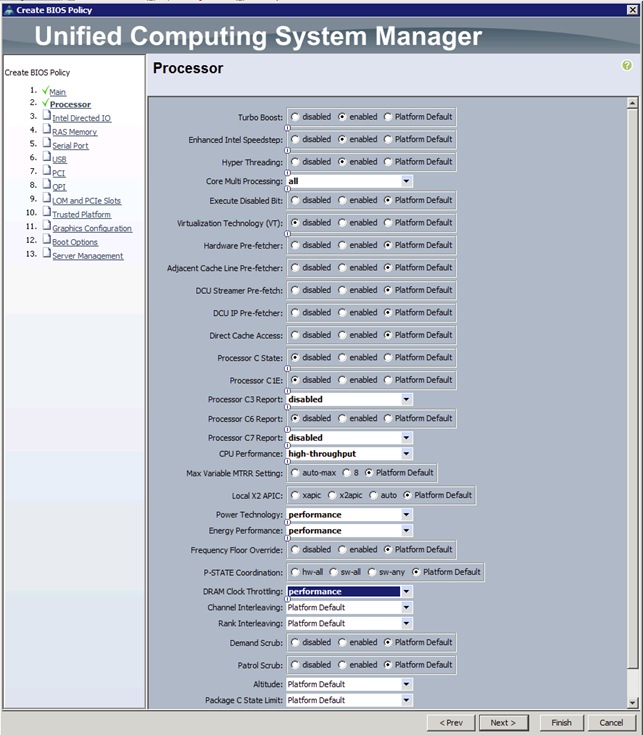Click page icon beside Server Management
The image size is (643, 735).
pyautogui.click(x=46, y=252)
